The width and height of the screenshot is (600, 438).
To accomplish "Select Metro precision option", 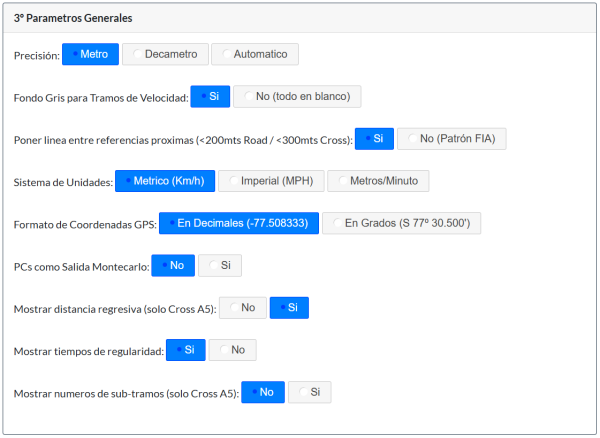I will [91, 54].
